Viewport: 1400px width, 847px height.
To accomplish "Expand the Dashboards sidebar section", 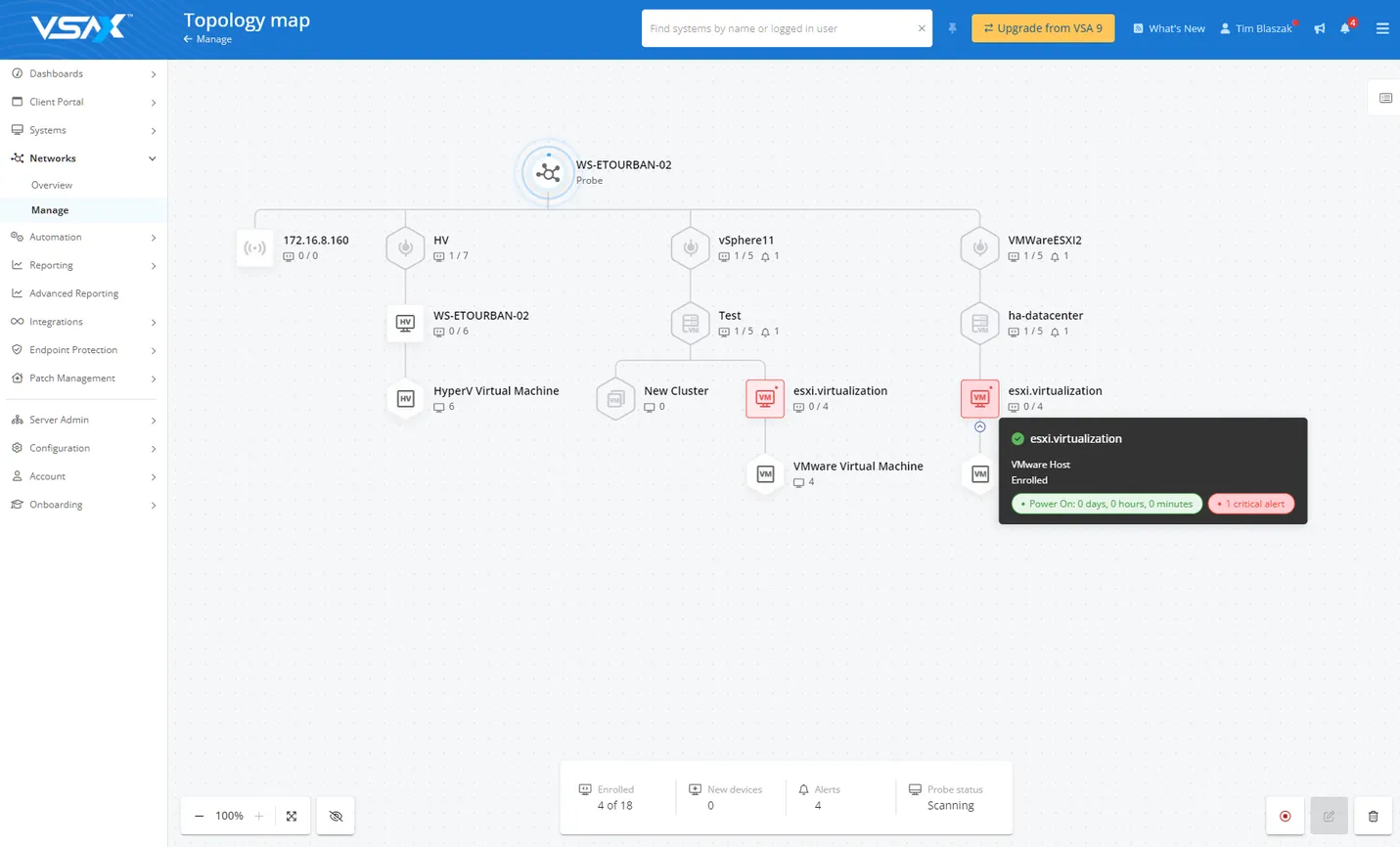I will 83,73.
